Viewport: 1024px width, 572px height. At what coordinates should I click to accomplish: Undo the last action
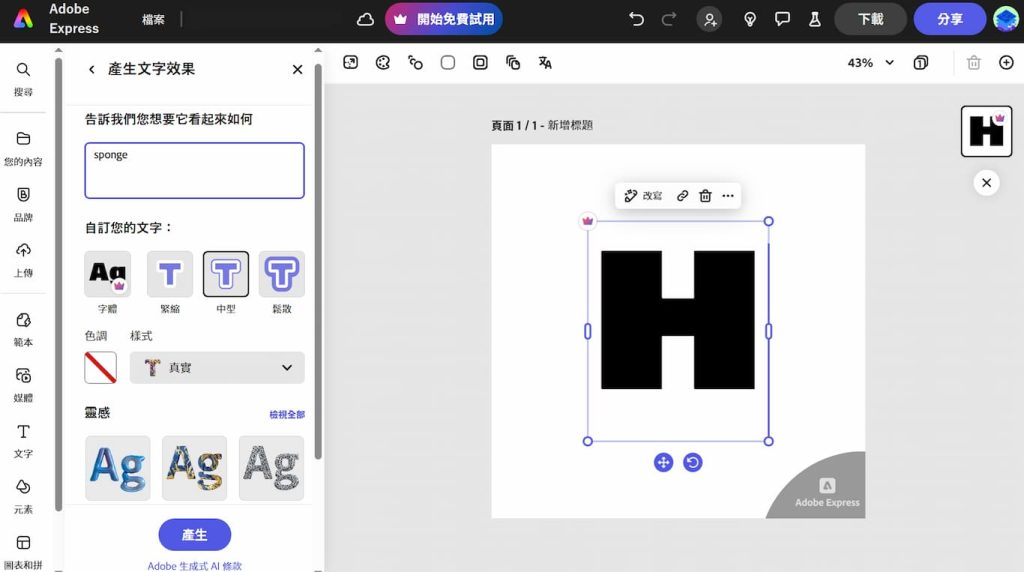(x=636, y=20)
